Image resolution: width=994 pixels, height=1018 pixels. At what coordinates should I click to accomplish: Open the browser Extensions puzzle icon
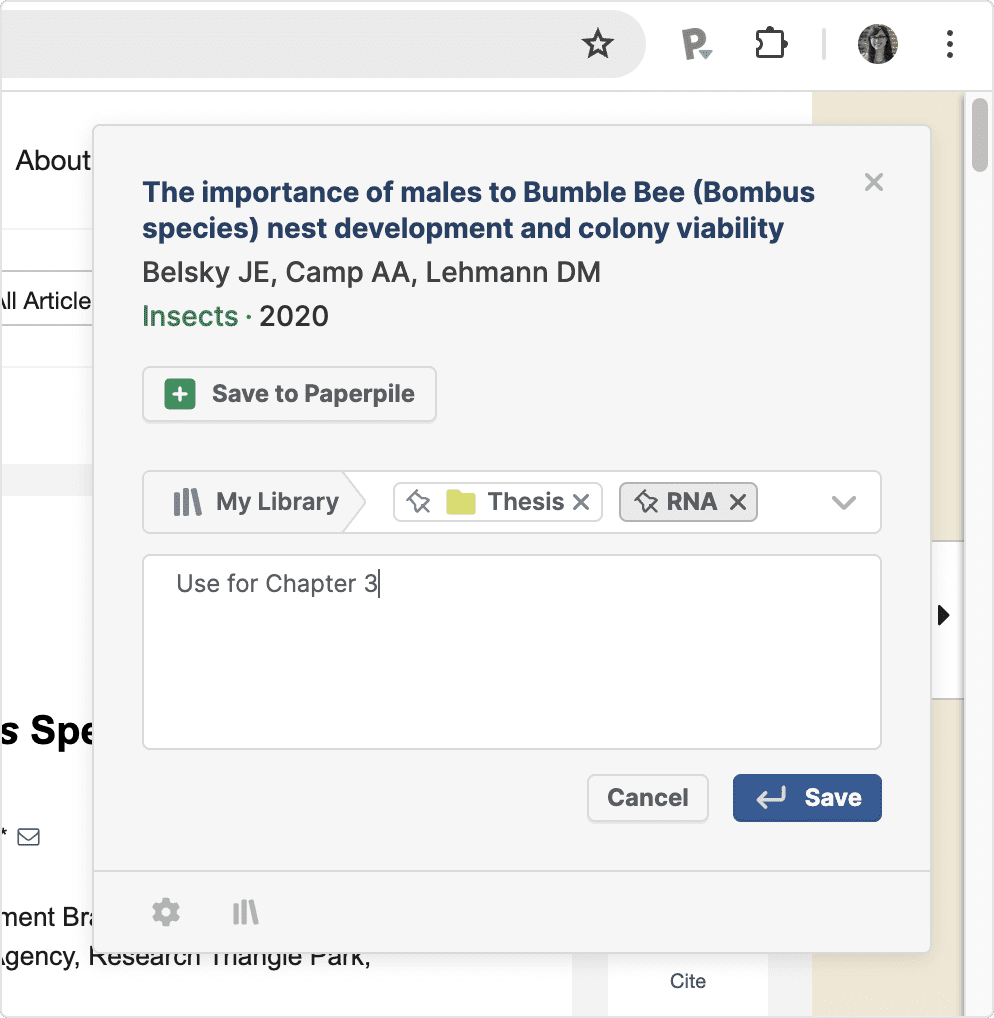click(x=771, y=45)
